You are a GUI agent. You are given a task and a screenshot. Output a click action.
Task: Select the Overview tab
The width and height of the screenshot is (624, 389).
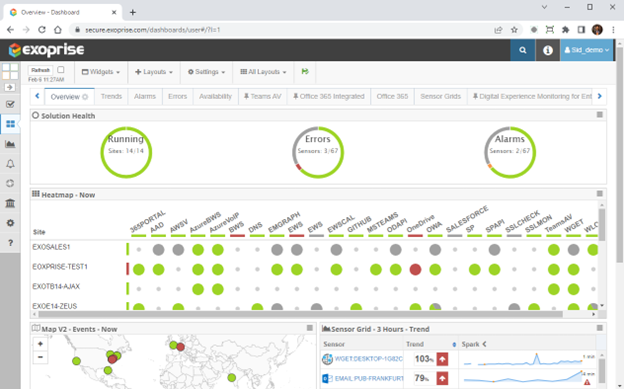(x=69, y=97)
